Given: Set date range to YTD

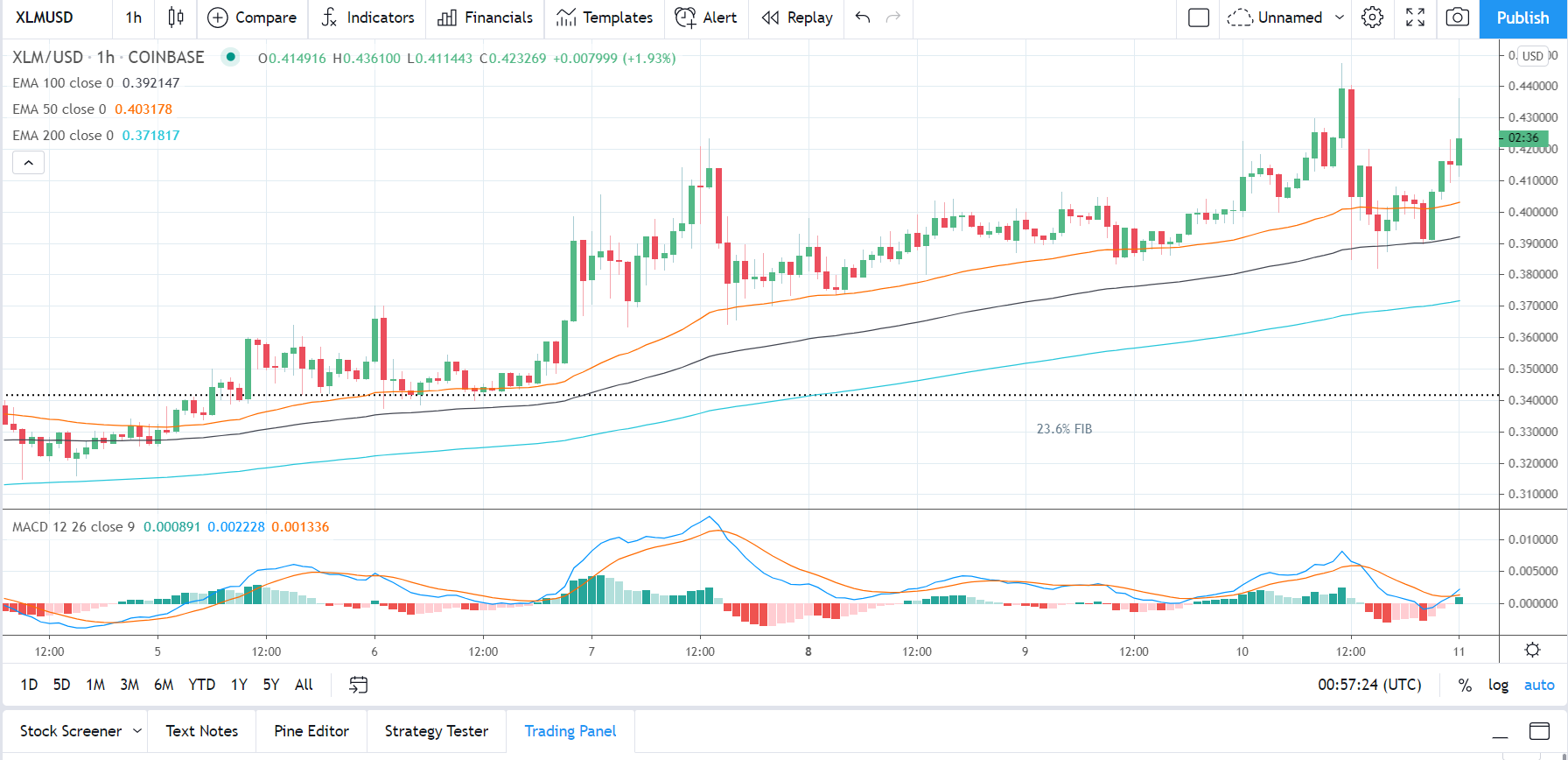Looking at the screenshot, I should 201,685.
